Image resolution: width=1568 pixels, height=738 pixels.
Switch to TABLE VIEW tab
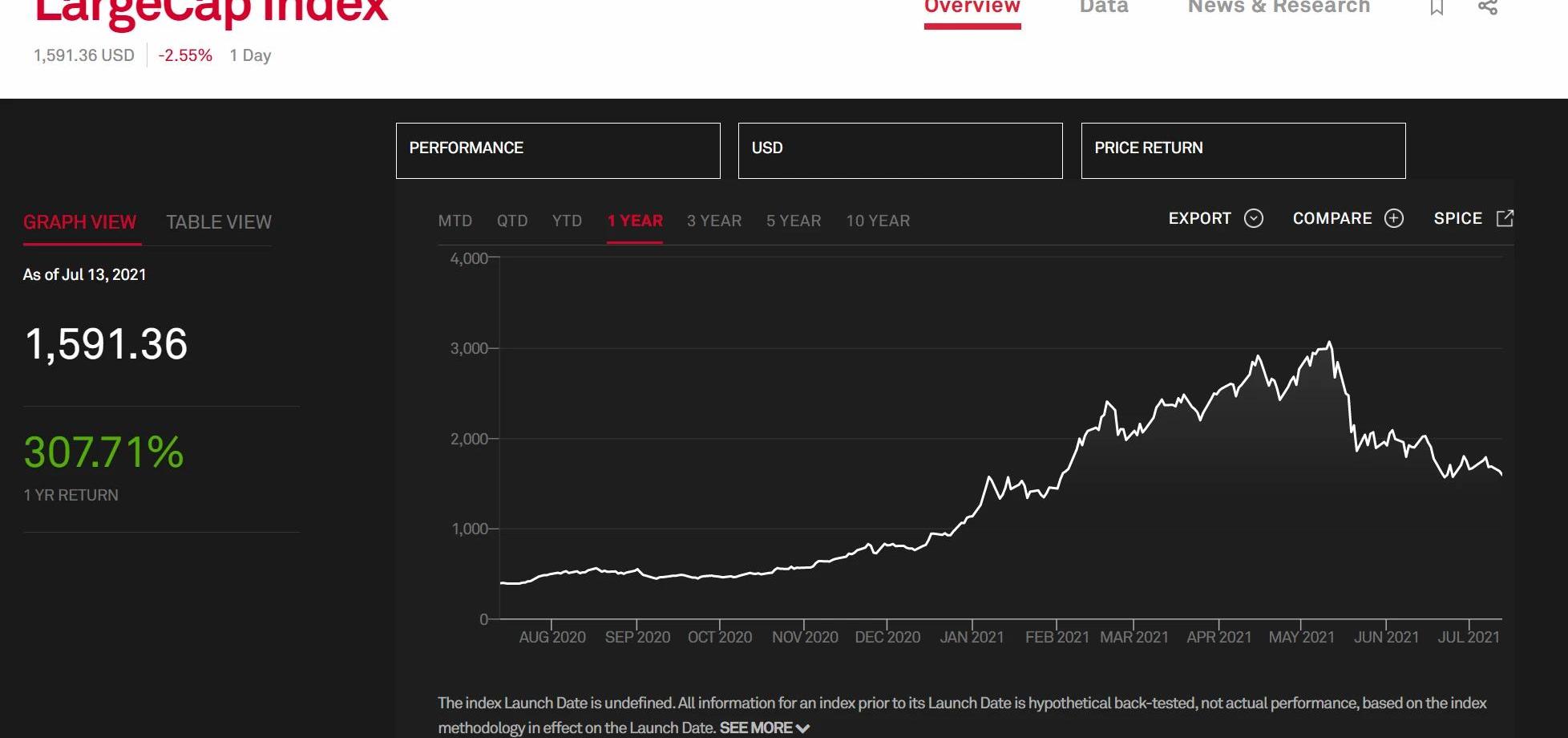pyautogui.click(x=219, y=222)
